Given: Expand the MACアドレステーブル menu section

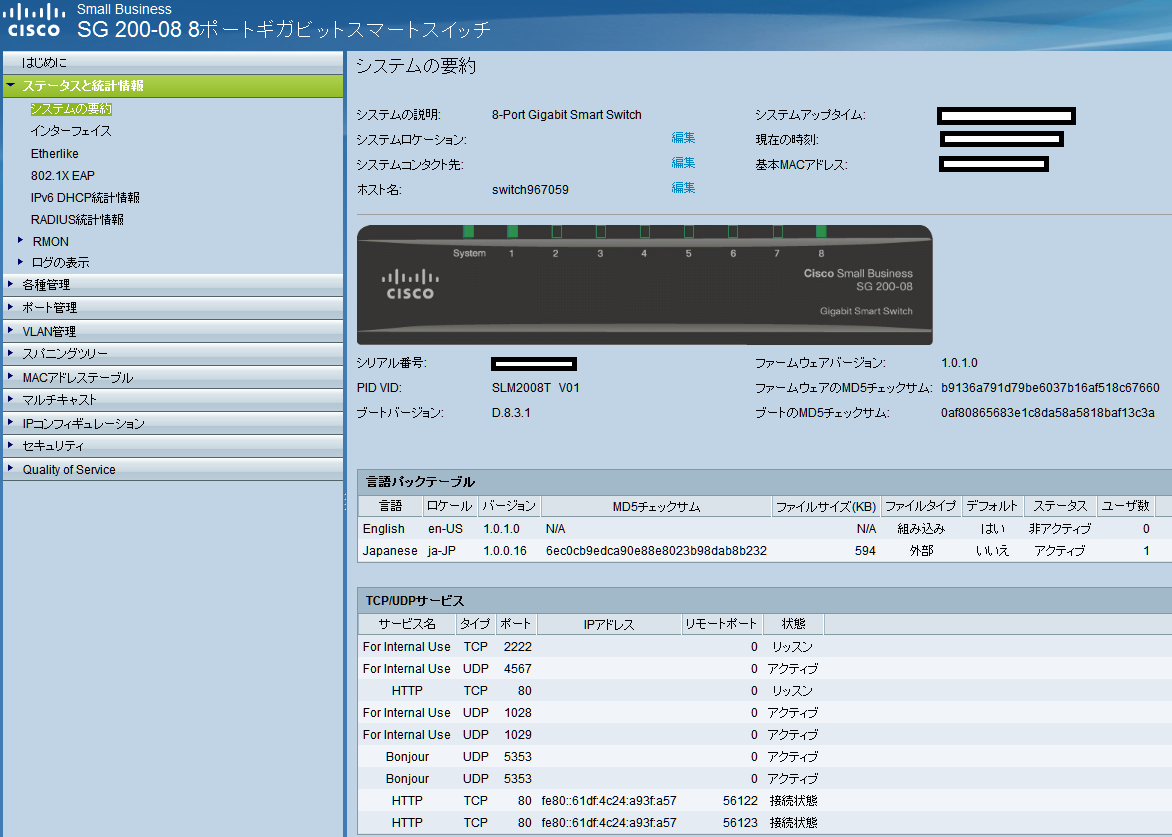Looking at the screenshot, I should pos(173,377).
